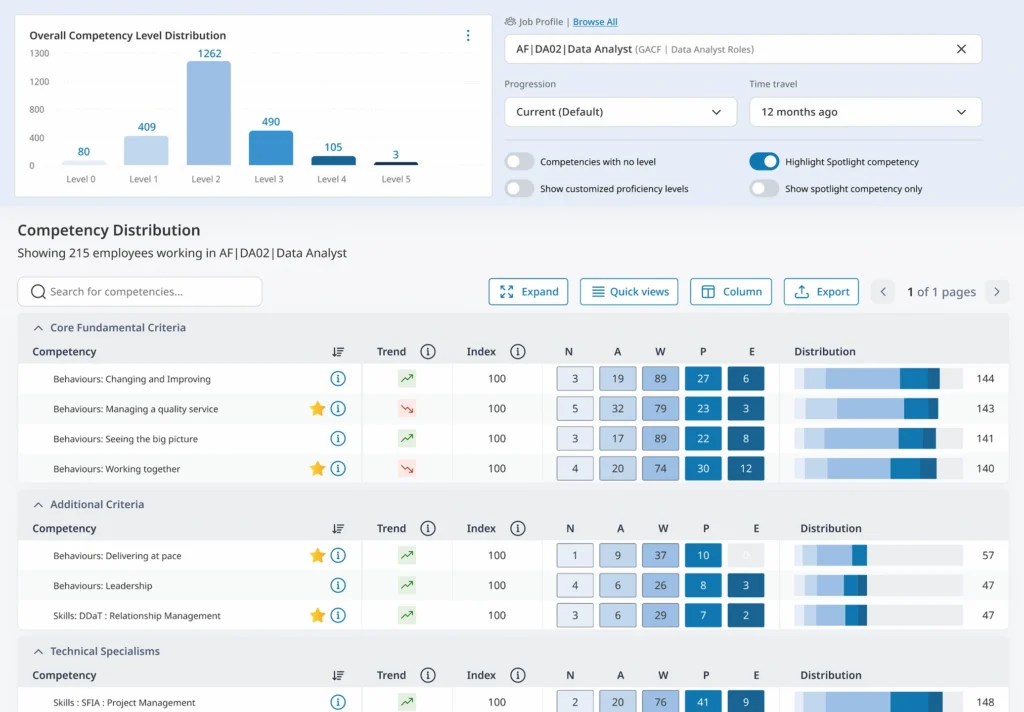1024x712 pixels.
Task: Open the Job Profile selection field
Action: [743, 49]
